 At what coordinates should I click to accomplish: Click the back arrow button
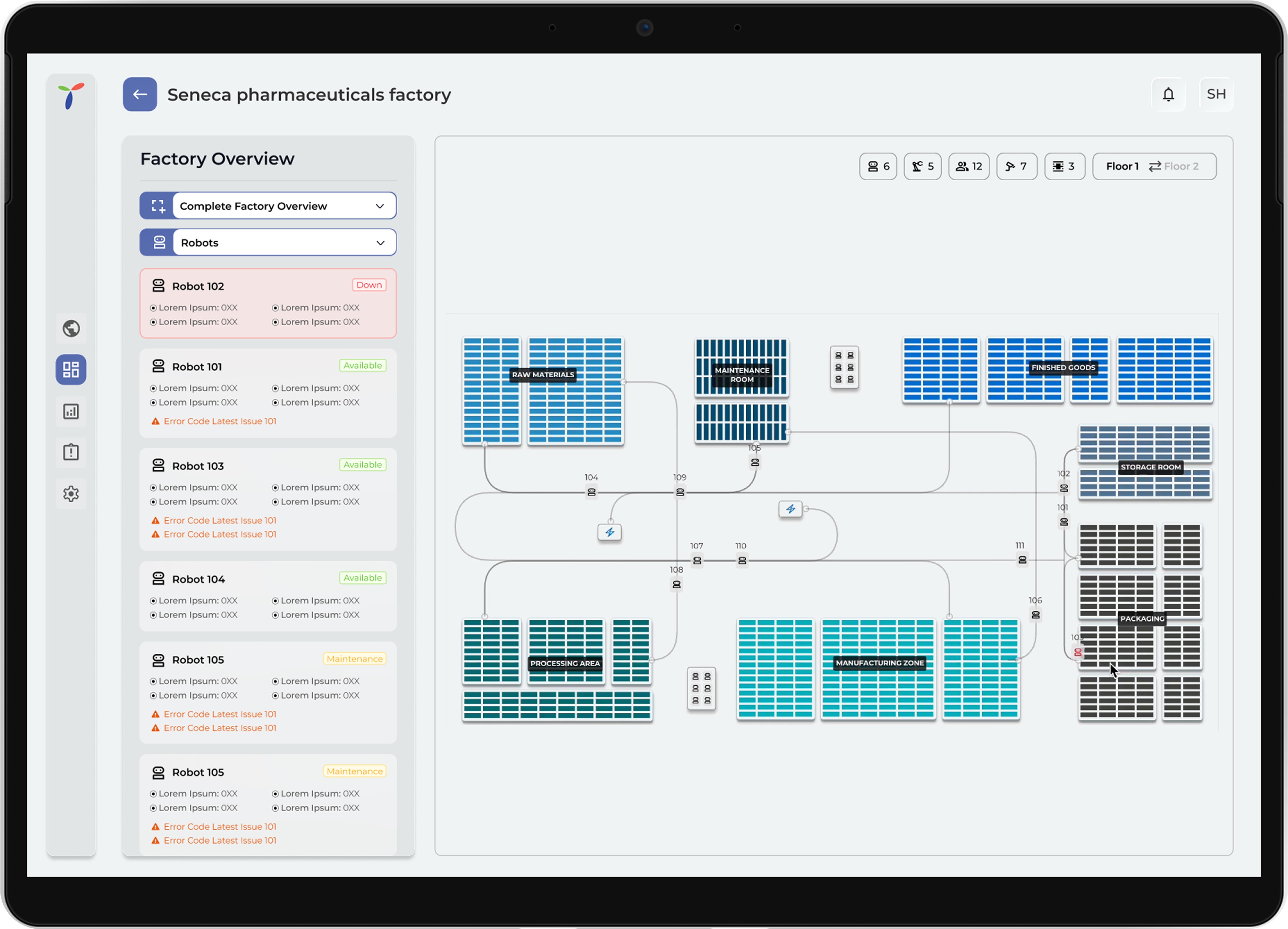(140, 94)
